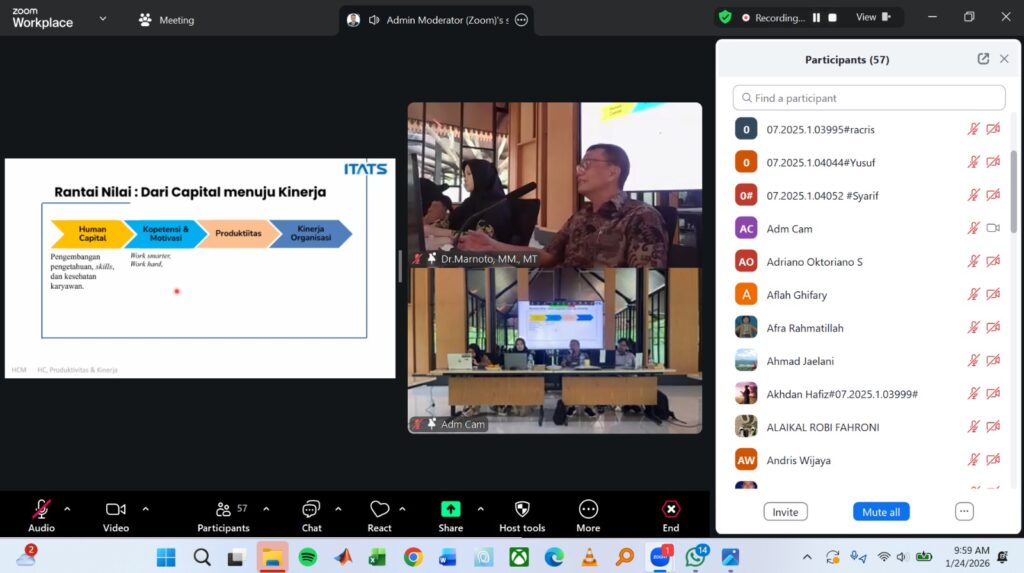Image resolution: width=1024 pixels, height=573 pixels.
Task: Pop out the Participants panel
Action: click(x=983, y=59)
